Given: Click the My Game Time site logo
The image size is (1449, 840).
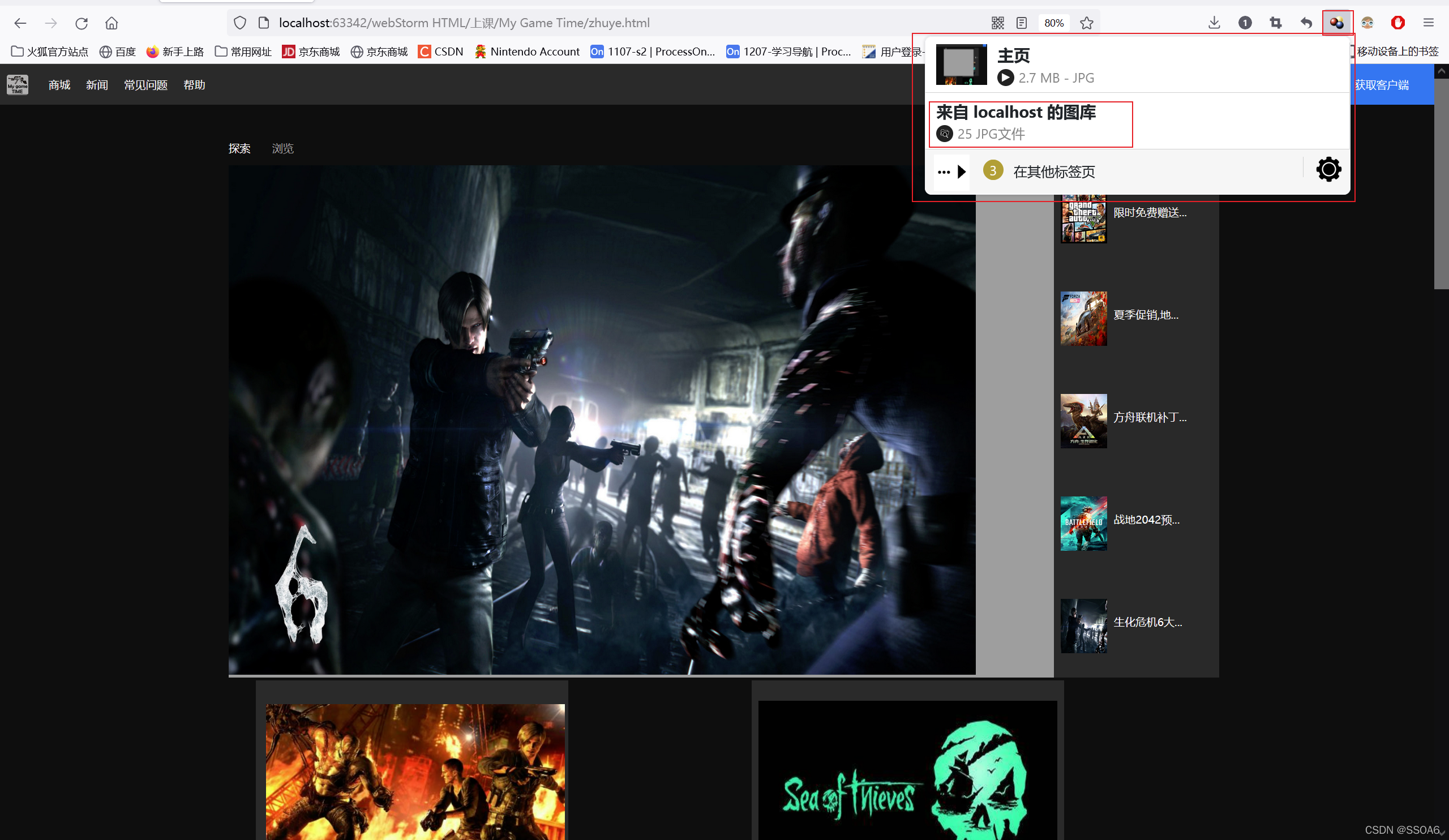Looking at the screenshot, I should click(18, 84).
